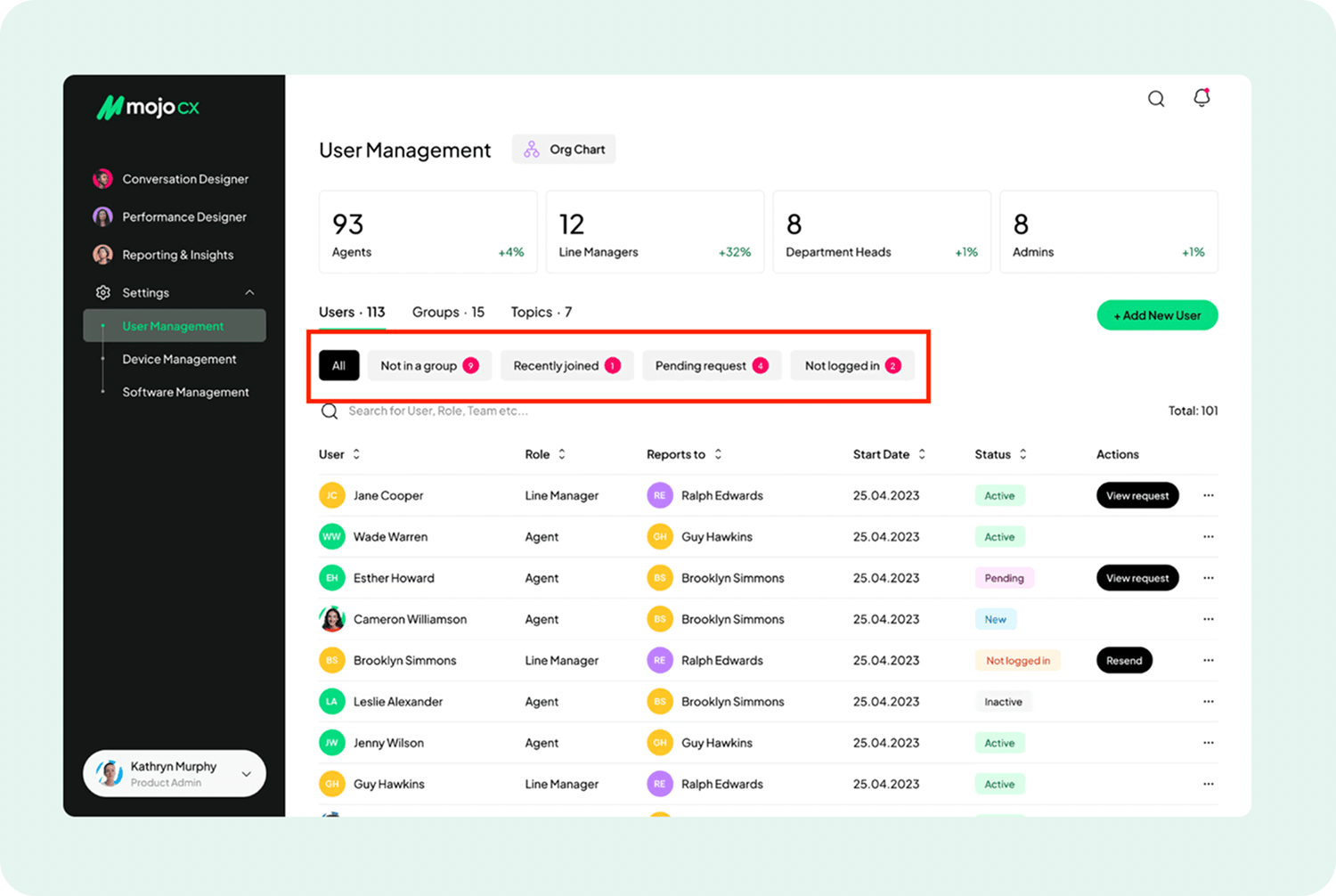Sort by the Start Date column arrows
Viewport: 1336px width, 896px height.
pos(922,454)
